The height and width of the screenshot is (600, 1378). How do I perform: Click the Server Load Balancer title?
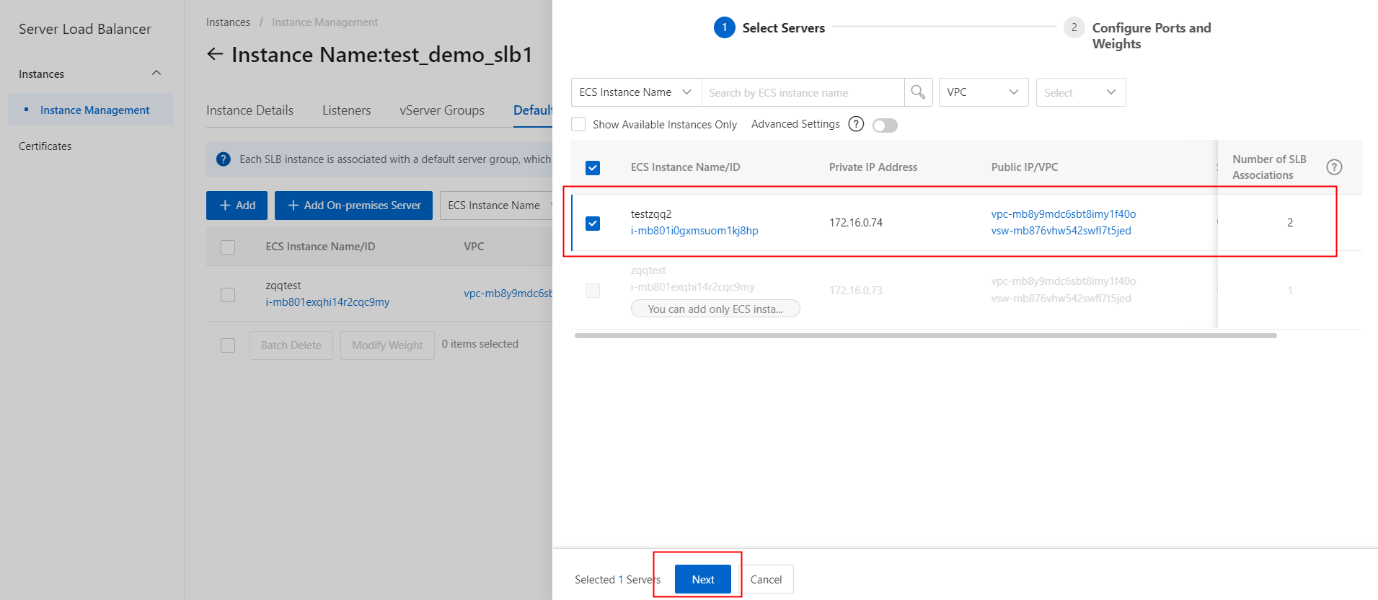(x=85, y=29)
